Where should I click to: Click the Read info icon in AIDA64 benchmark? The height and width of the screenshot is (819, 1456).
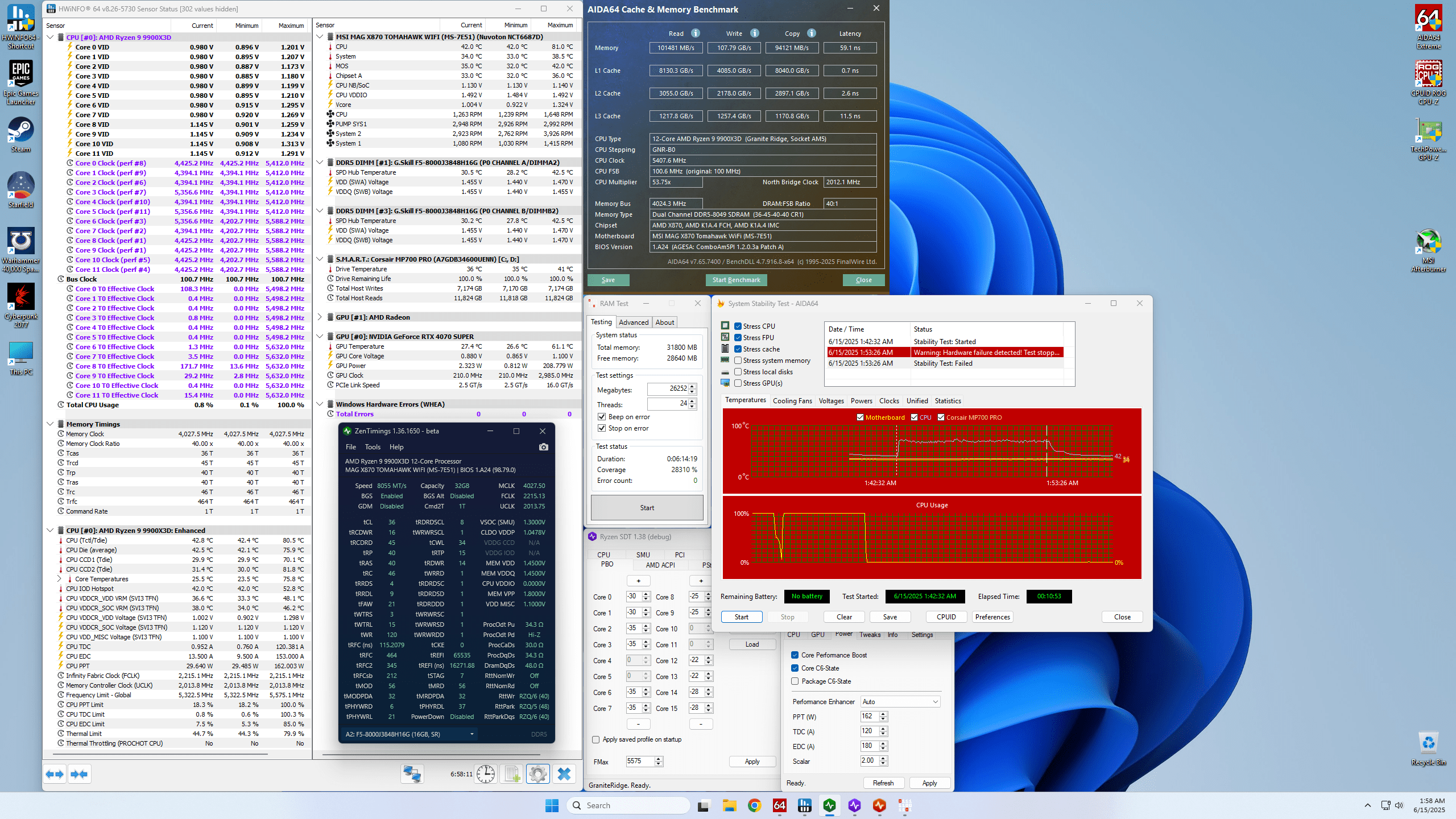click(695, 33)
